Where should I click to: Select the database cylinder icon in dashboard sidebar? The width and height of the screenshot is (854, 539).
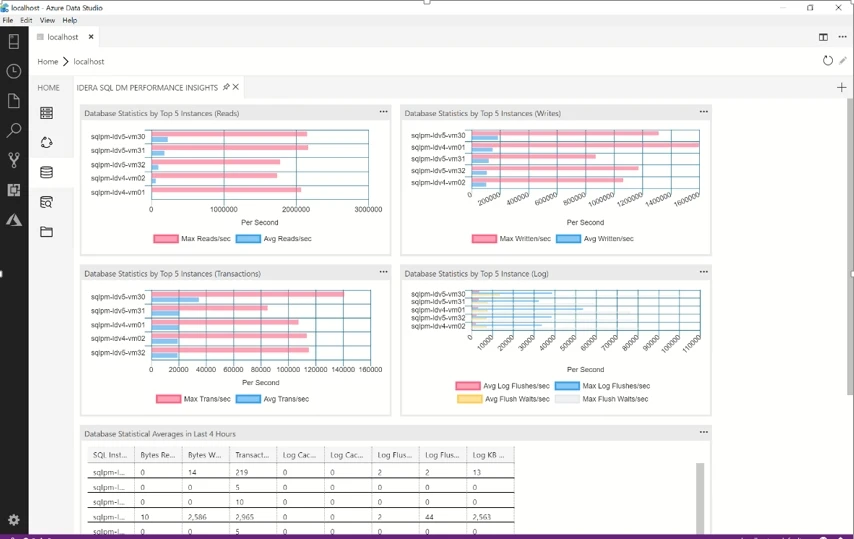click(x=46, y=173)
